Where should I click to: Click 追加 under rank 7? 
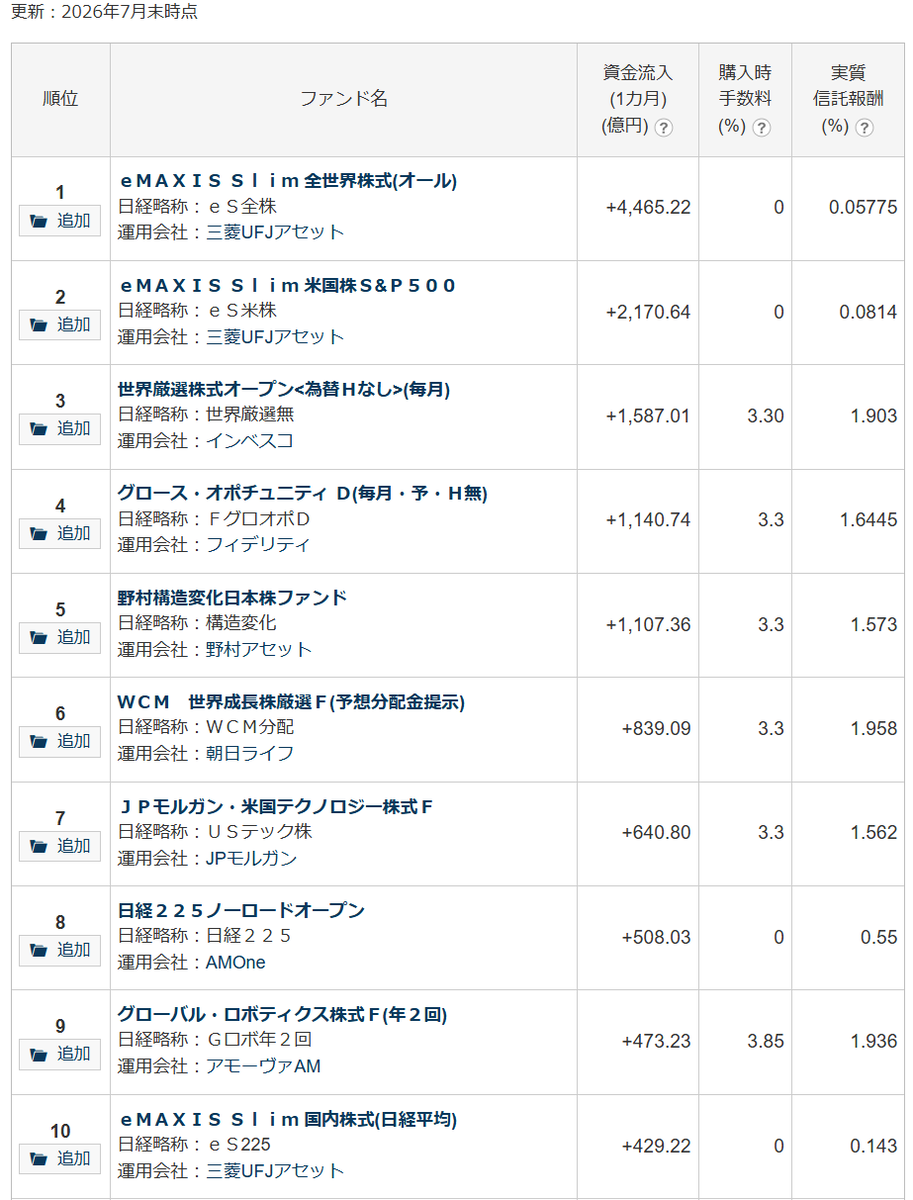tap(60, 846)
